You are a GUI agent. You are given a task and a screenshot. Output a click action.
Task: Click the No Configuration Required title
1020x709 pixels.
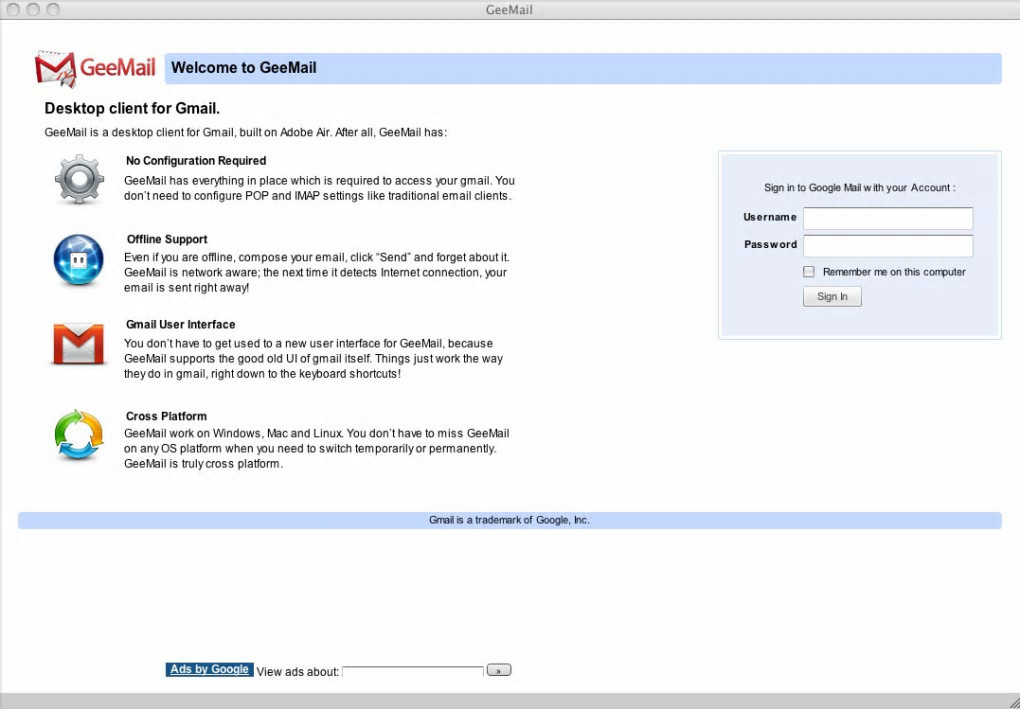point(196,161)
